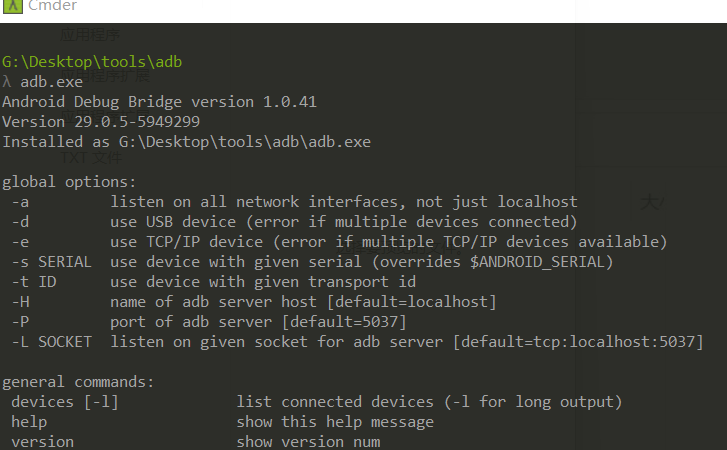Click the 'global options:' heading
The height and width of the screenshot is (450, 727).
coord(69,182)
